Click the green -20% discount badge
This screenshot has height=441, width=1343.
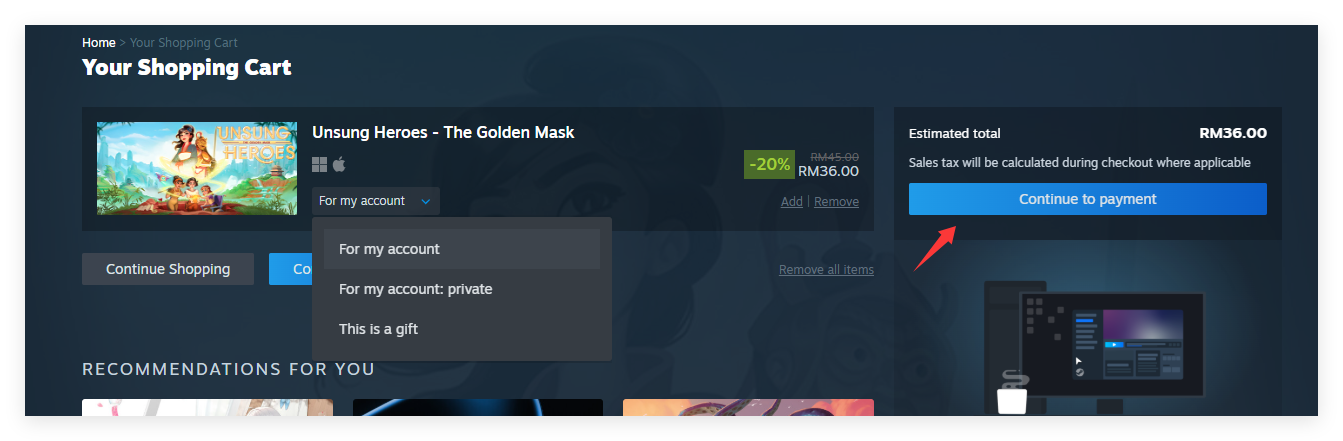pos(769,164)
